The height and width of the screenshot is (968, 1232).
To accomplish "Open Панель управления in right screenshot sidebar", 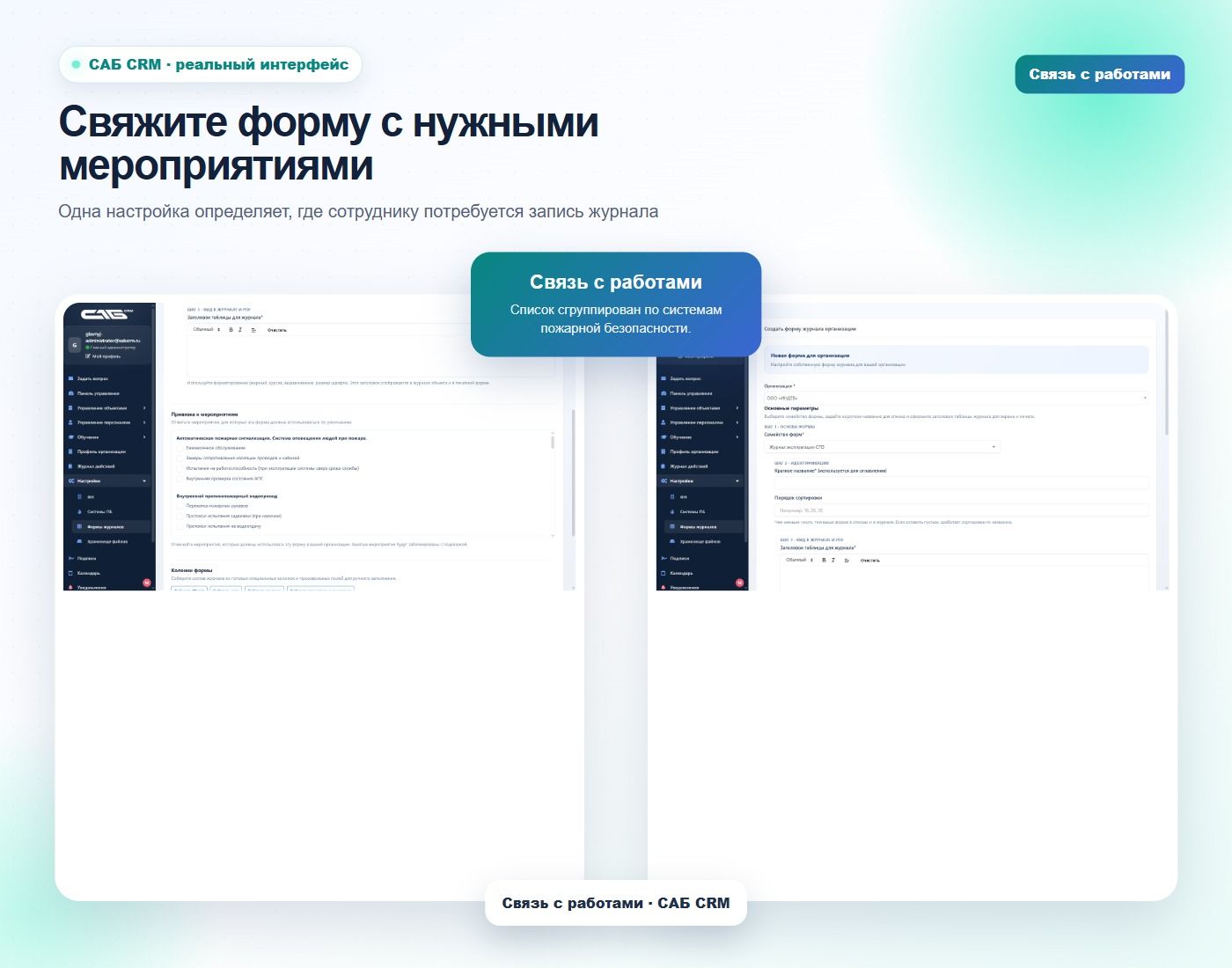I will coord(701,393).
